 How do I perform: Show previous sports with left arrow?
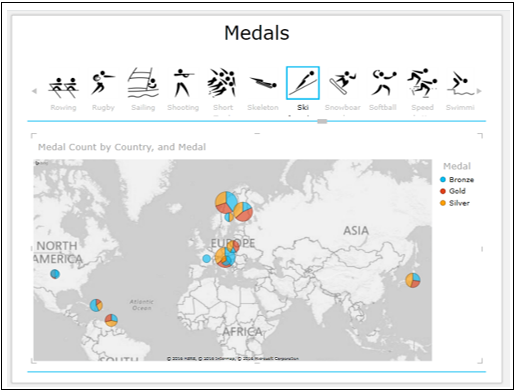coord(34,91)
